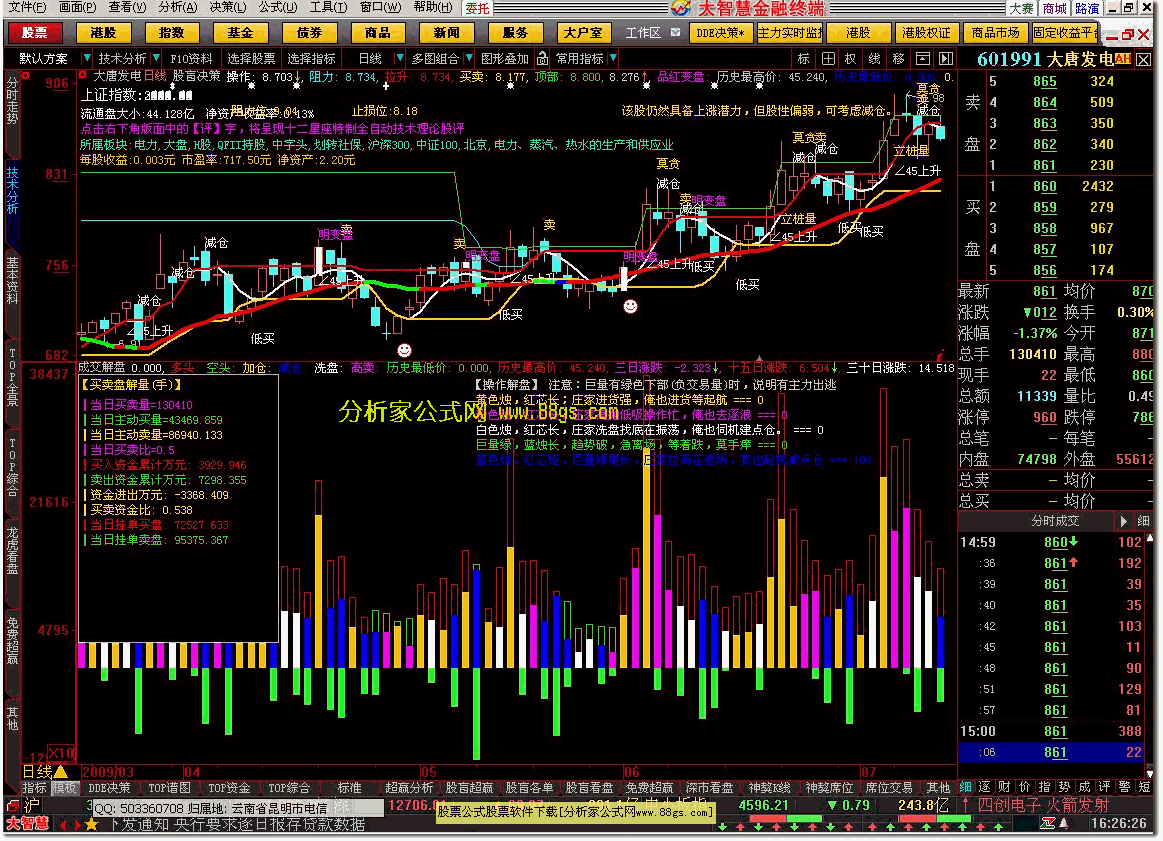Expand the 默认方案 dropdown arrow
Image resolution: width=1163 pixels, height=841 pixels.
pyautogui.click(x=87, y=58)
